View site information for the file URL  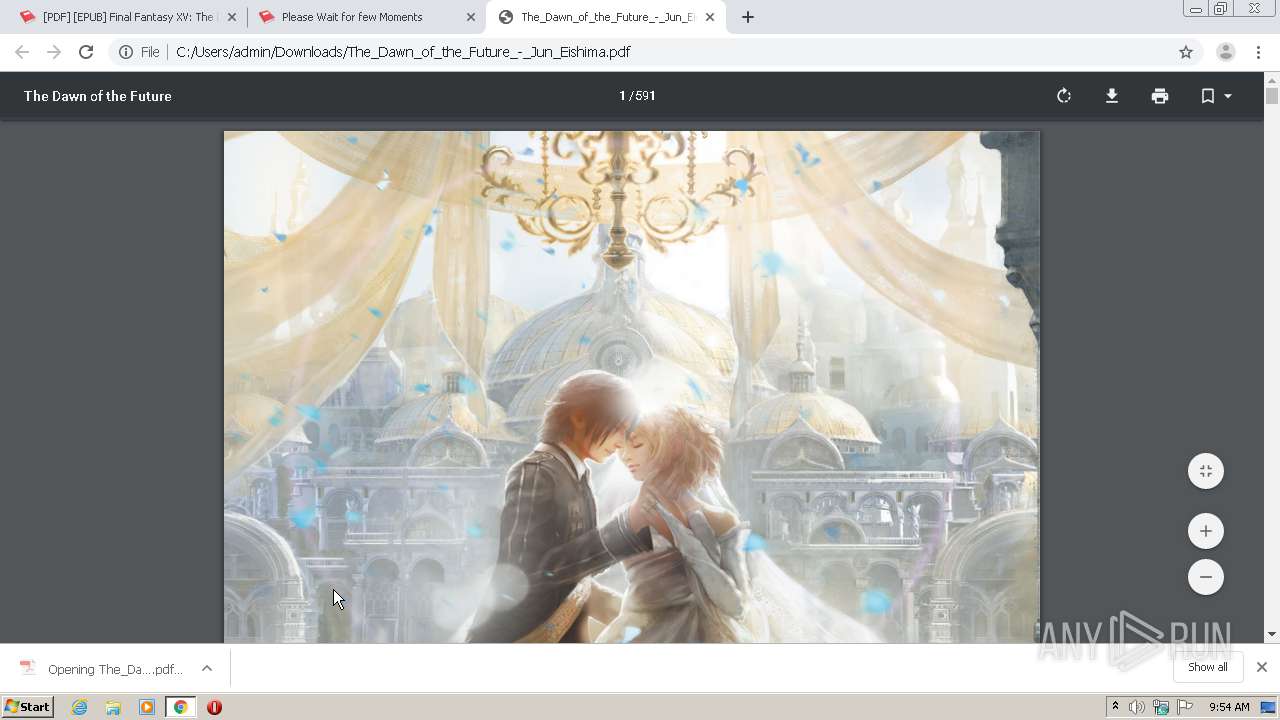[139, 52]
